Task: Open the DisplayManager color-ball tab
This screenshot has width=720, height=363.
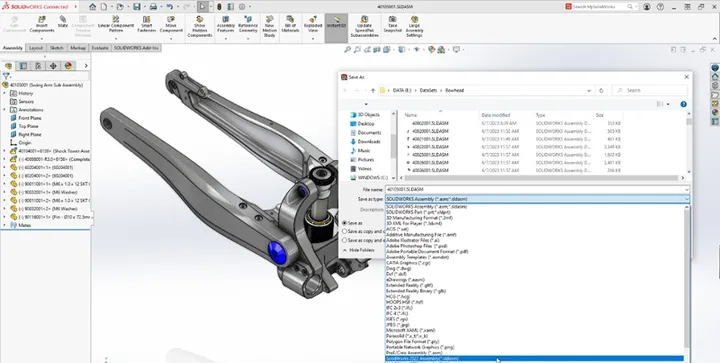Action: [x=68, y=66]
